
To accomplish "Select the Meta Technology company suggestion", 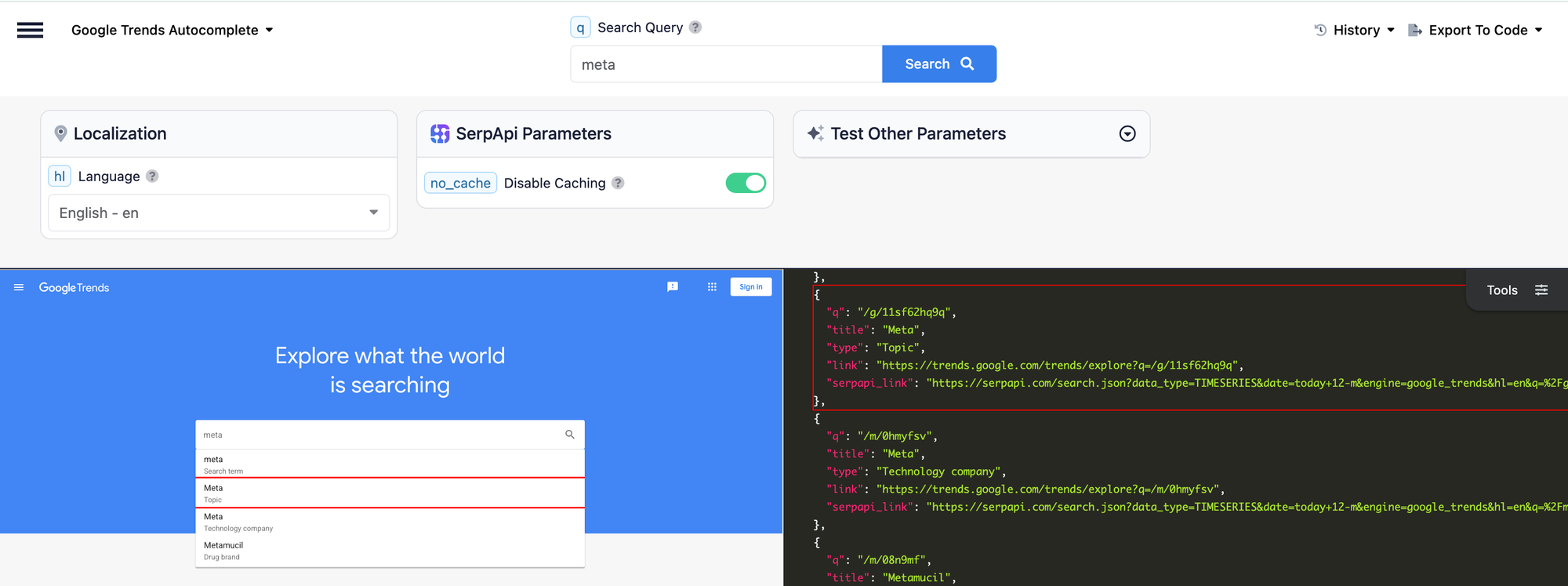I will click(390, 522).
